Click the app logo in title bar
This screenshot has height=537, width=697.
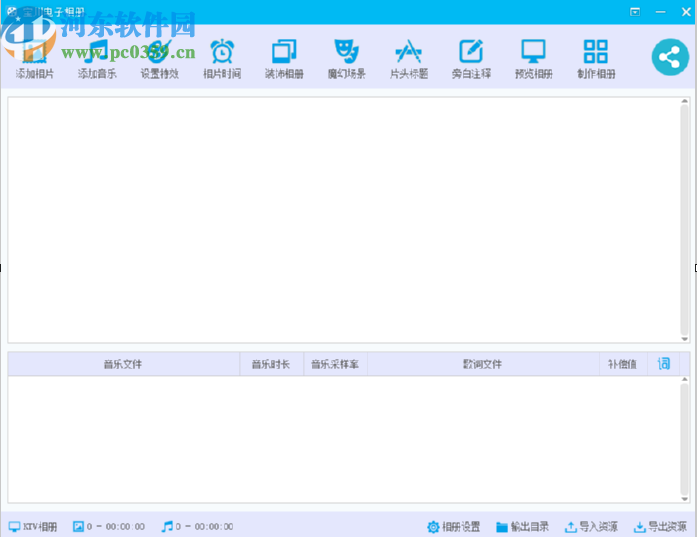click(12, 12)
